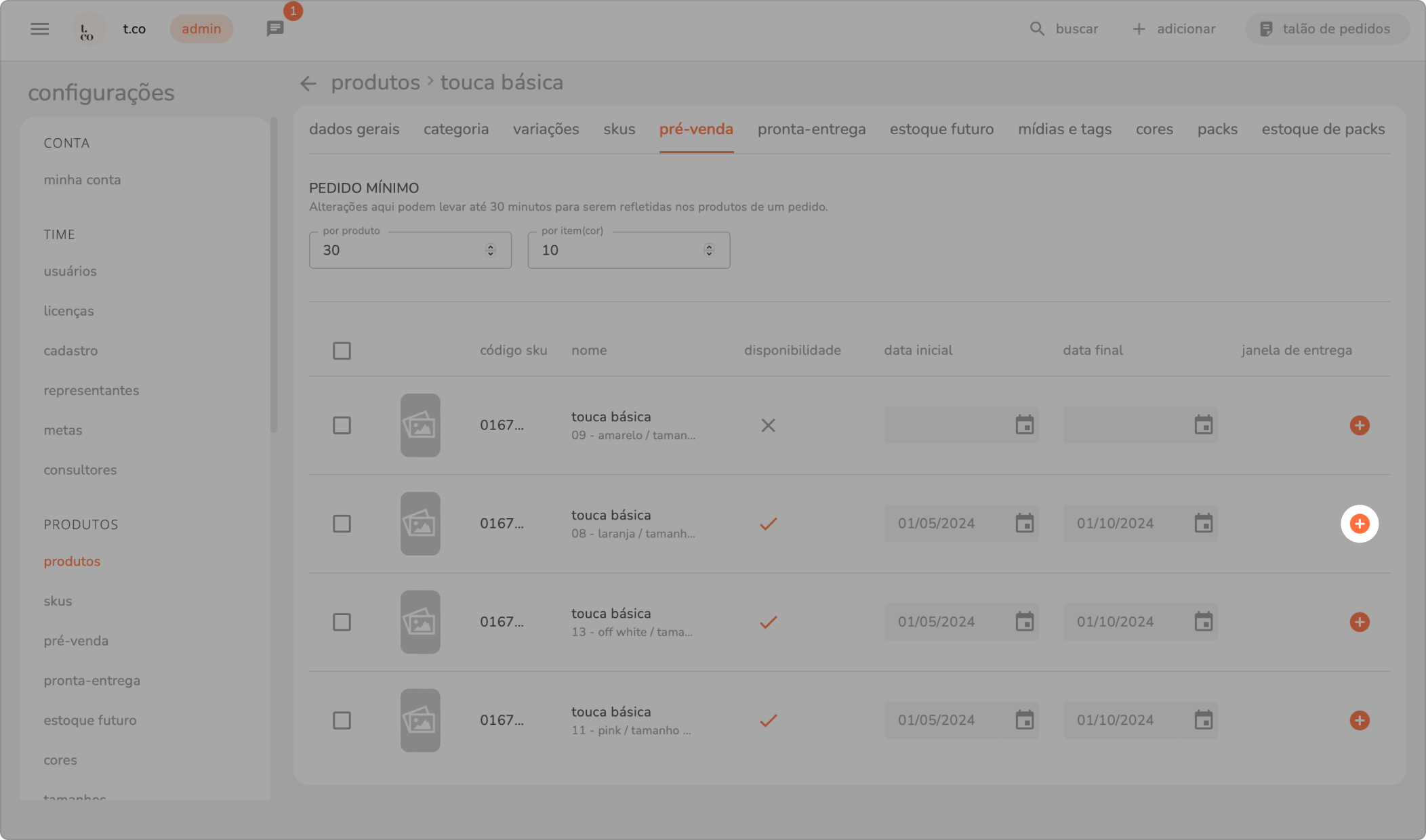1426x840 pixels.
Task: Switch to the pronta-entrega tab
Action: pyautogui.click(x=811, y=129)
